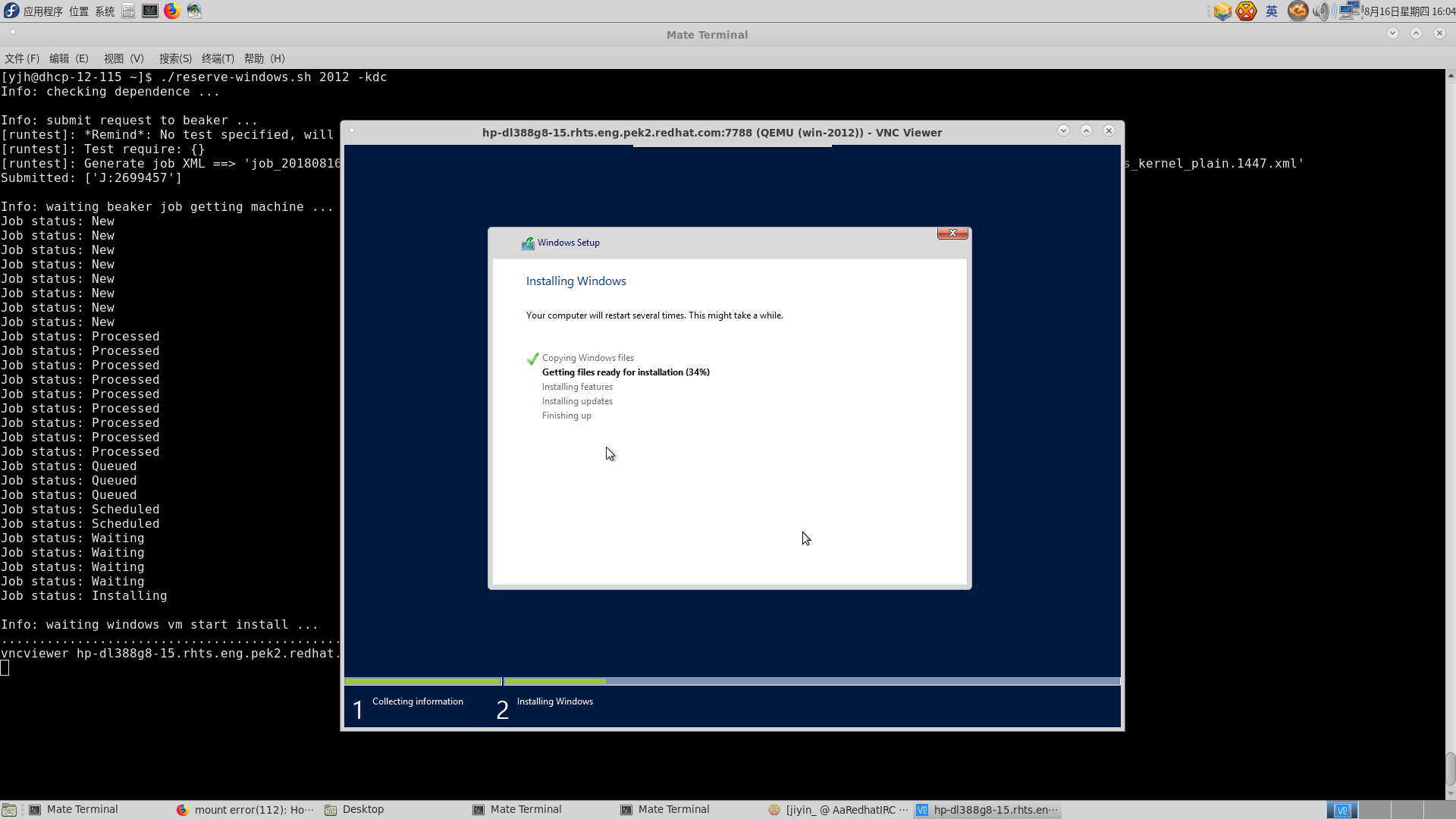1456x819 pixels.
Task: Click the 'Installing Windows' heading in setup dialog
Action: click(x=576, y=281)
